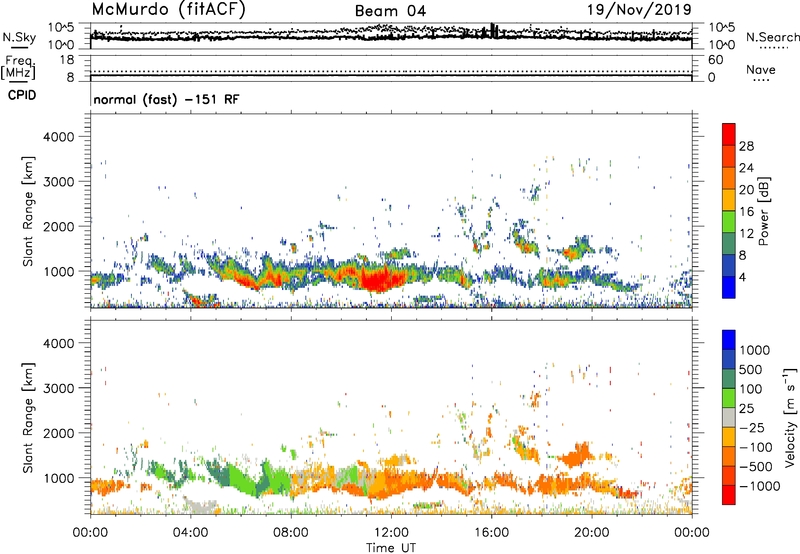Click '4000' on the power panel axis
Viewport: 800px width, 554px height.
[x=58, y=137]
